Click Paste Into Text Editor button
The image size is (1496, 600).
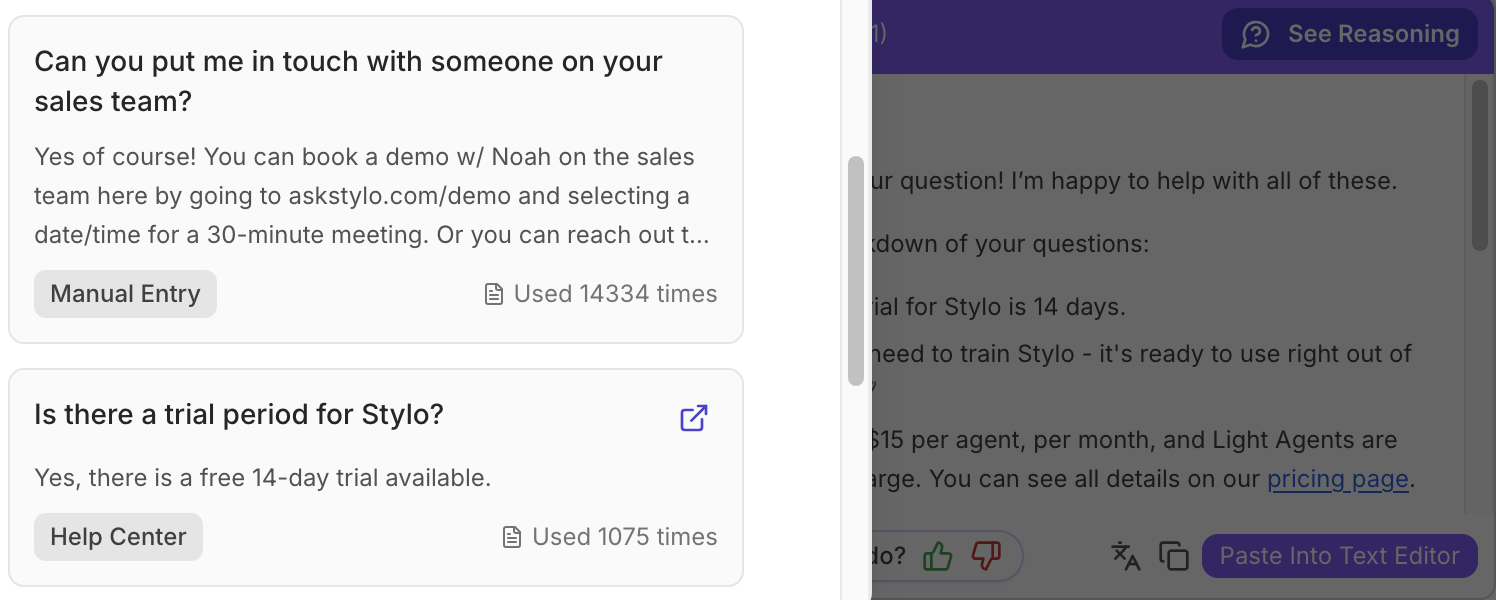coord(1339,556)
